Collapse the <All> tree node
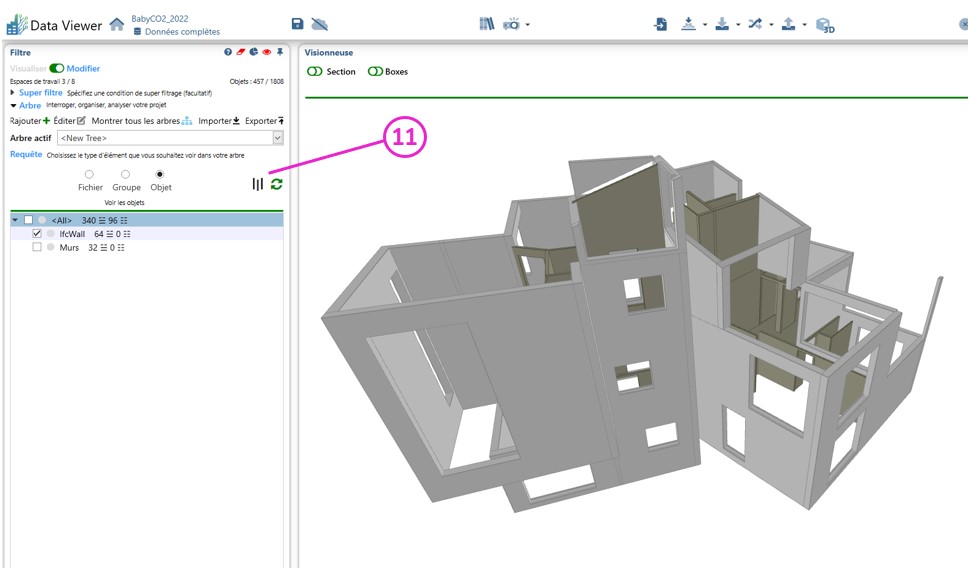This screenshot has width=969, height=568. click(x=14, y=220)
